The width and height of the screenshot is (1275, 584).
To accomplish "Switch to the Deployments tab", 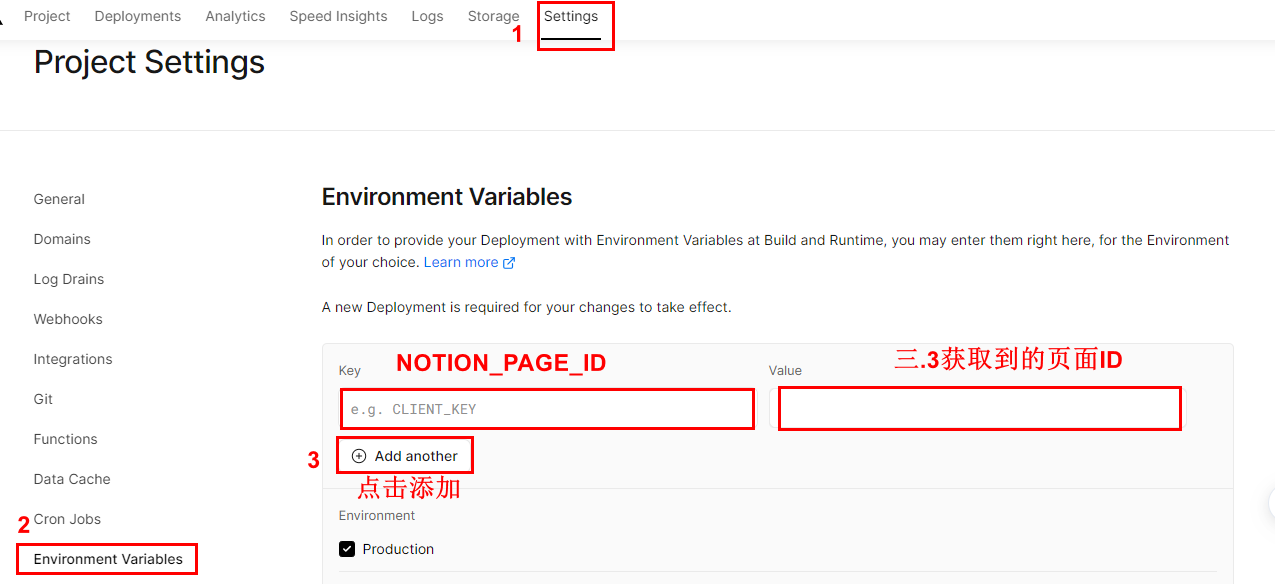I will pyautogui.click(x=137, y=16).
